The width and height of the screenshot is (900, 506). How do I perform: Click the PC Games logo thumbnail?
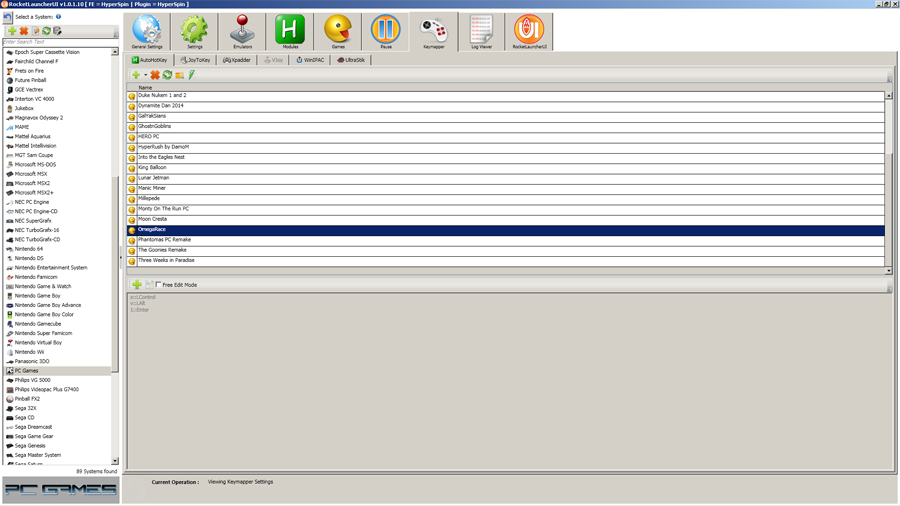(x=61, y=489)
